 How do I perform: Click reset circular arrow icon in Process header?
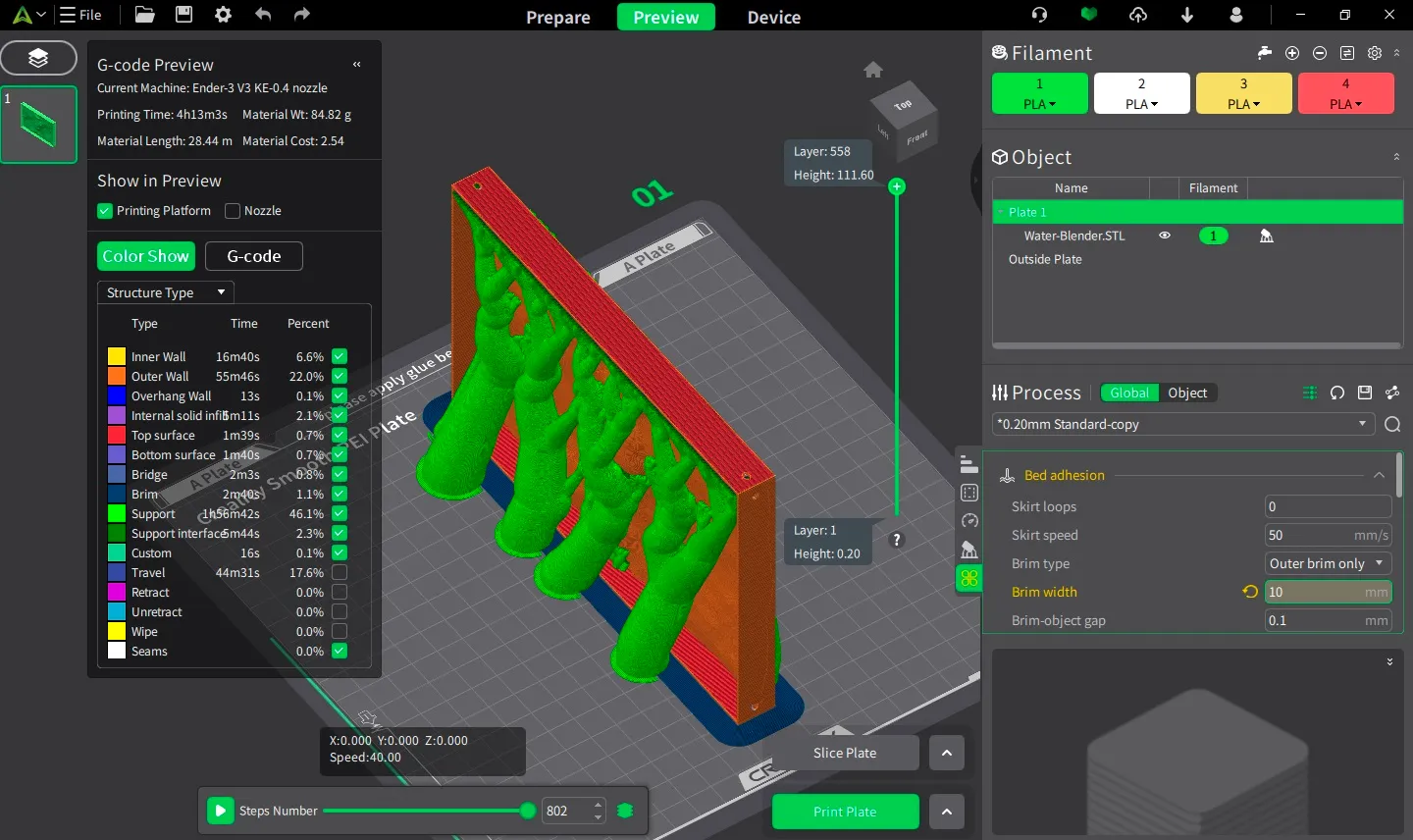[x=1337, y=393]
